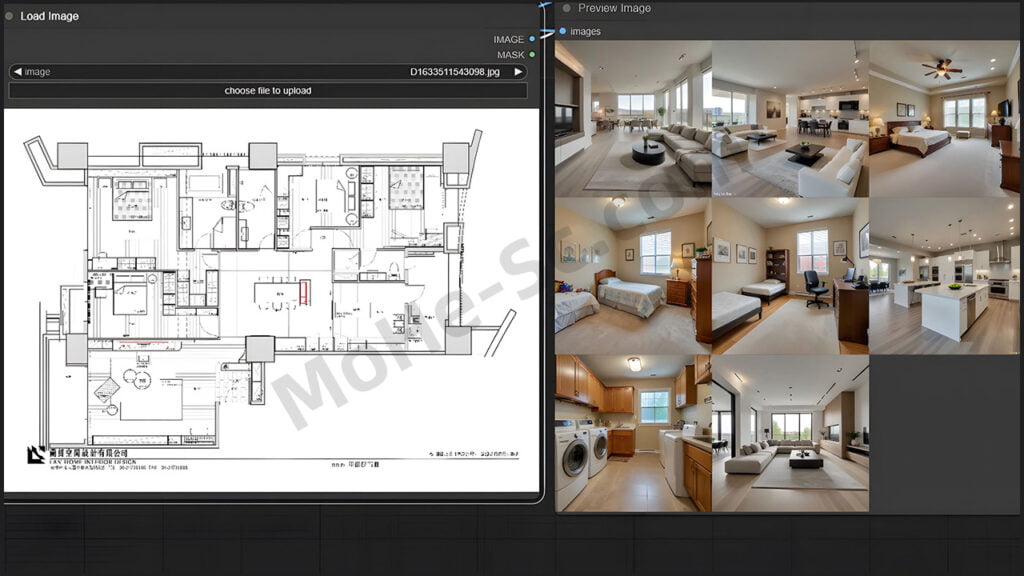Viewport: 1024px width, 576px height.
Task: Click the blue IMAGE output port
Action: [532, 39]
